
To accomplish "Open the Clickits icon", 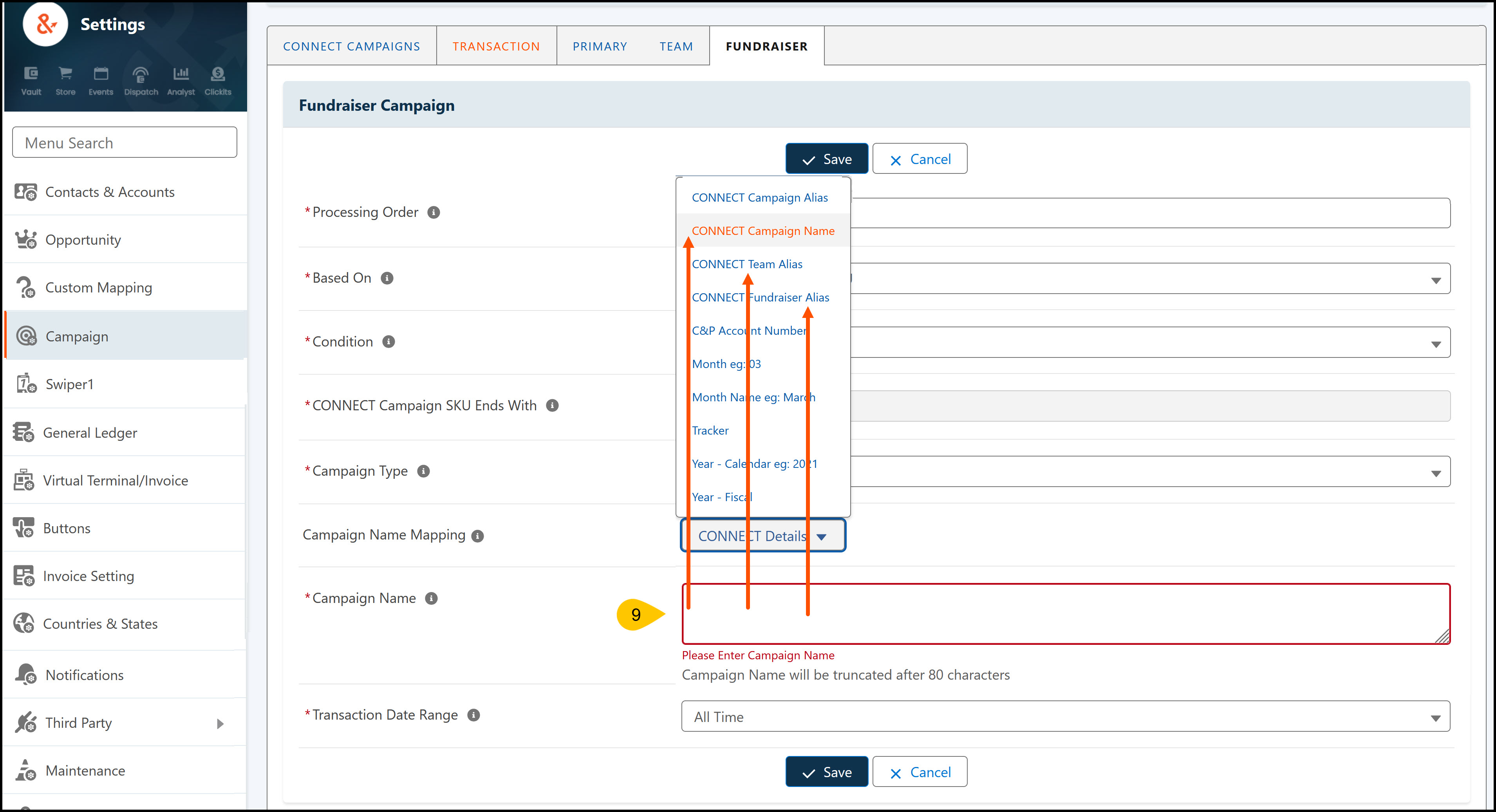I will click(218, 81).
